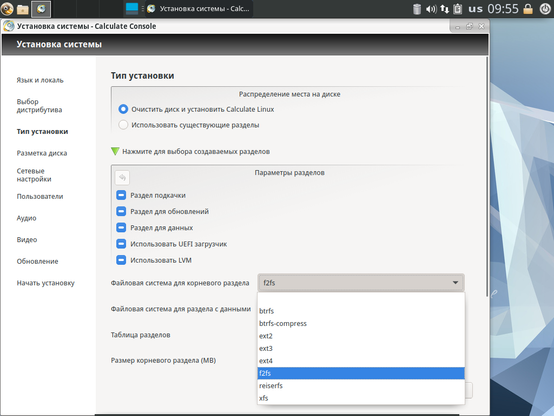Choose ext3 from the filesystem list
This screenshot has height=416, width=554.
pyautogui.click(x=361, y=348)
